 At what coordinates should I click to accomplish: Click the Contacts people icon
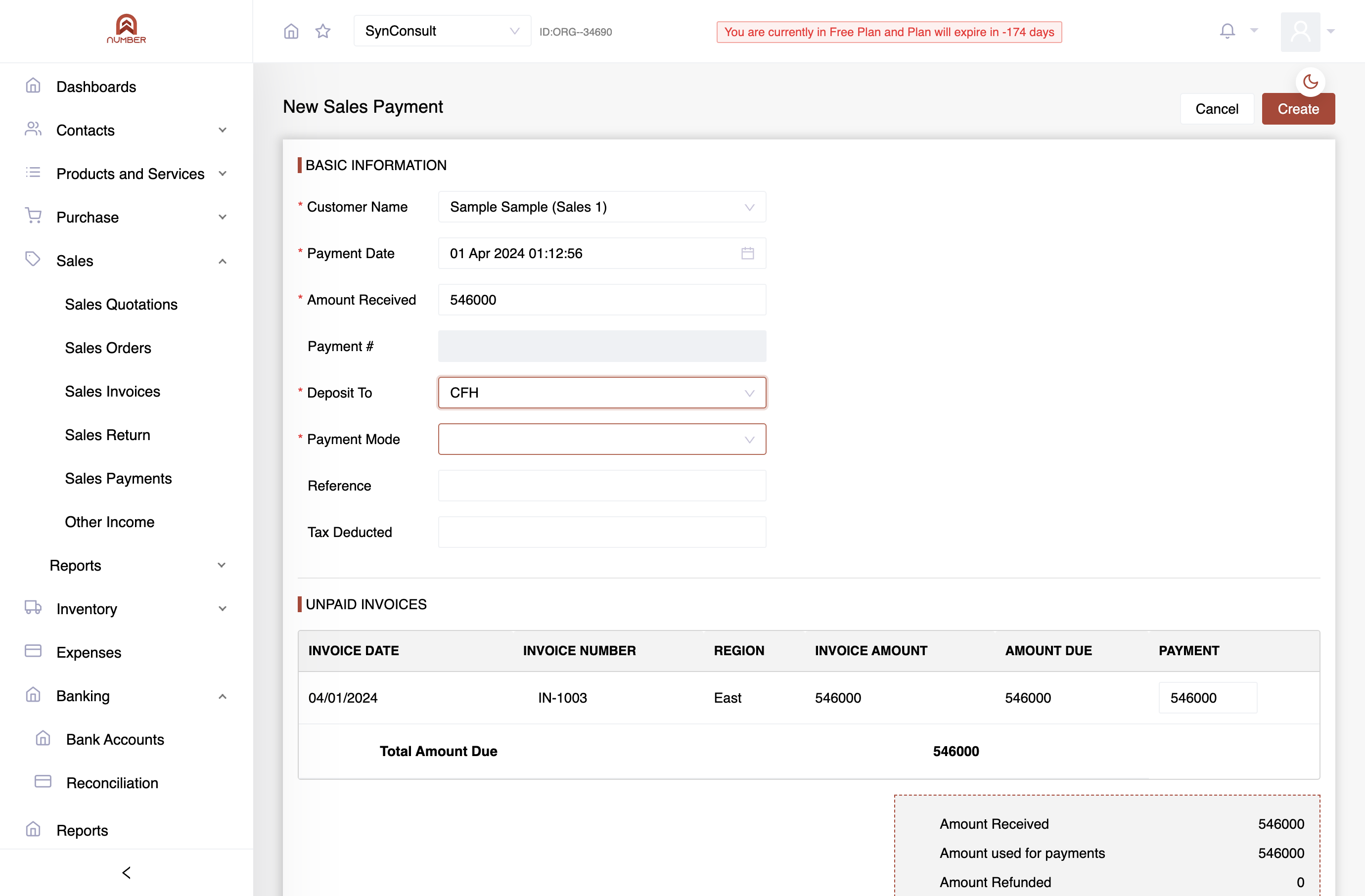[x=33, y=130]
